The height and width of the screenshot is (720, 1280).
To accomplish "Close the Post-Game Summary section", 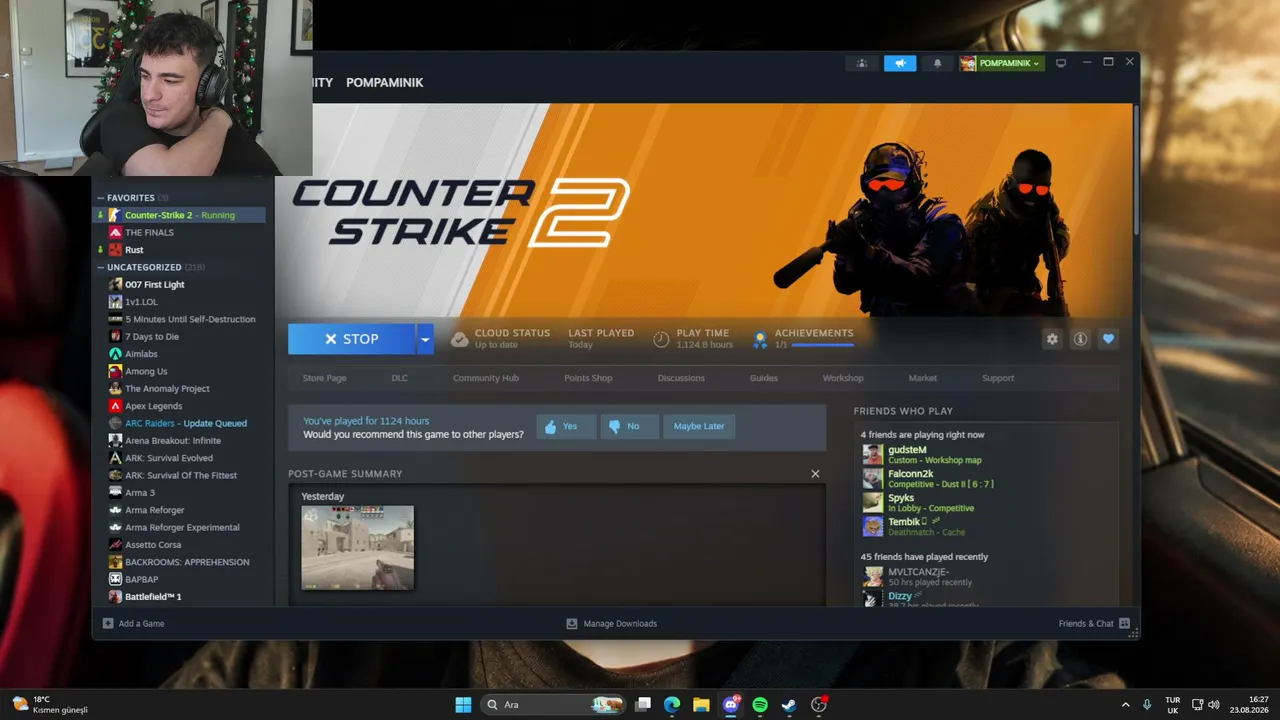I will (x=815, y=474).
